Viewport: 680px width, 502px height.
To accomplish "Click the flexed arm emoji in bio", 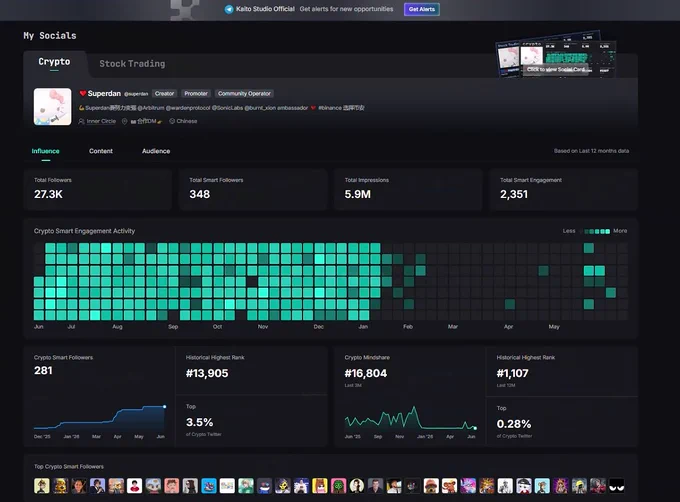I will pos(82,108).
